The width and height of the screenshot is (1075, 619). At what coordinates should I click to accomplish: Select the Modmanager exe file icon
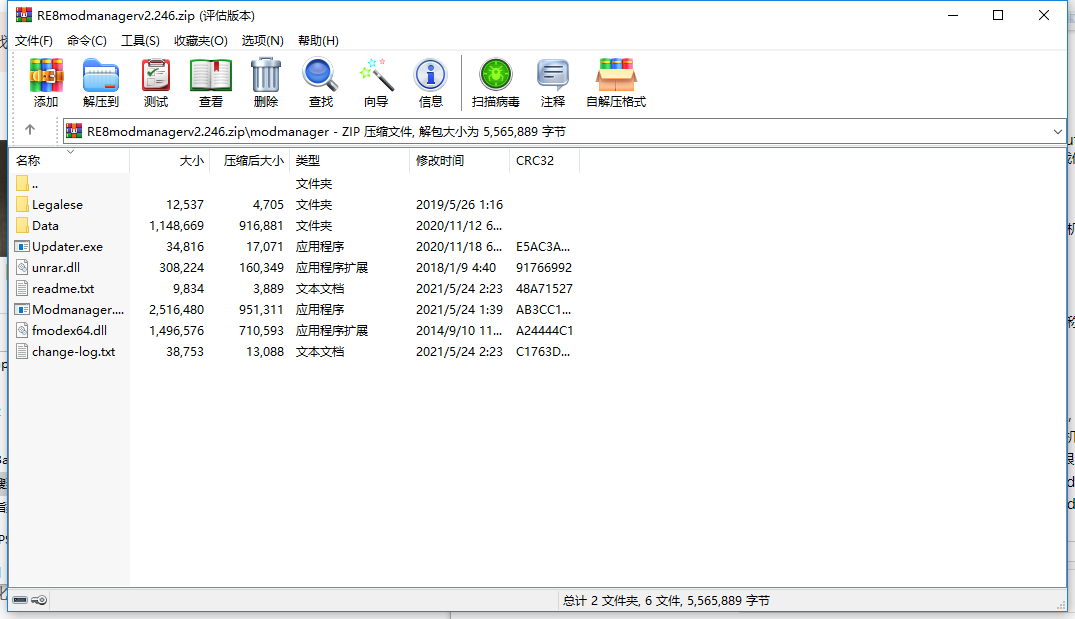click(x=22, y=310)
